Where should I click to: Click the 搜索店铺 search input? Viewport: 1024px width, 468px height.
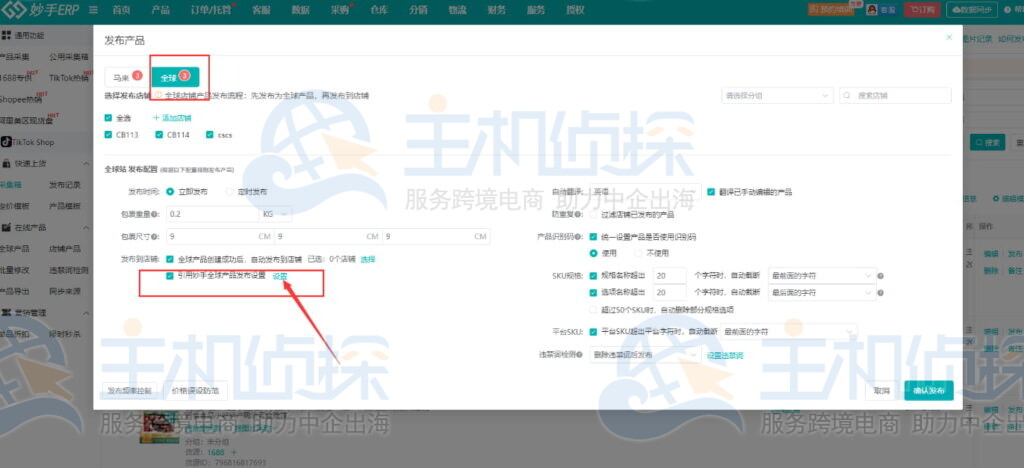[x=895, y=95]
